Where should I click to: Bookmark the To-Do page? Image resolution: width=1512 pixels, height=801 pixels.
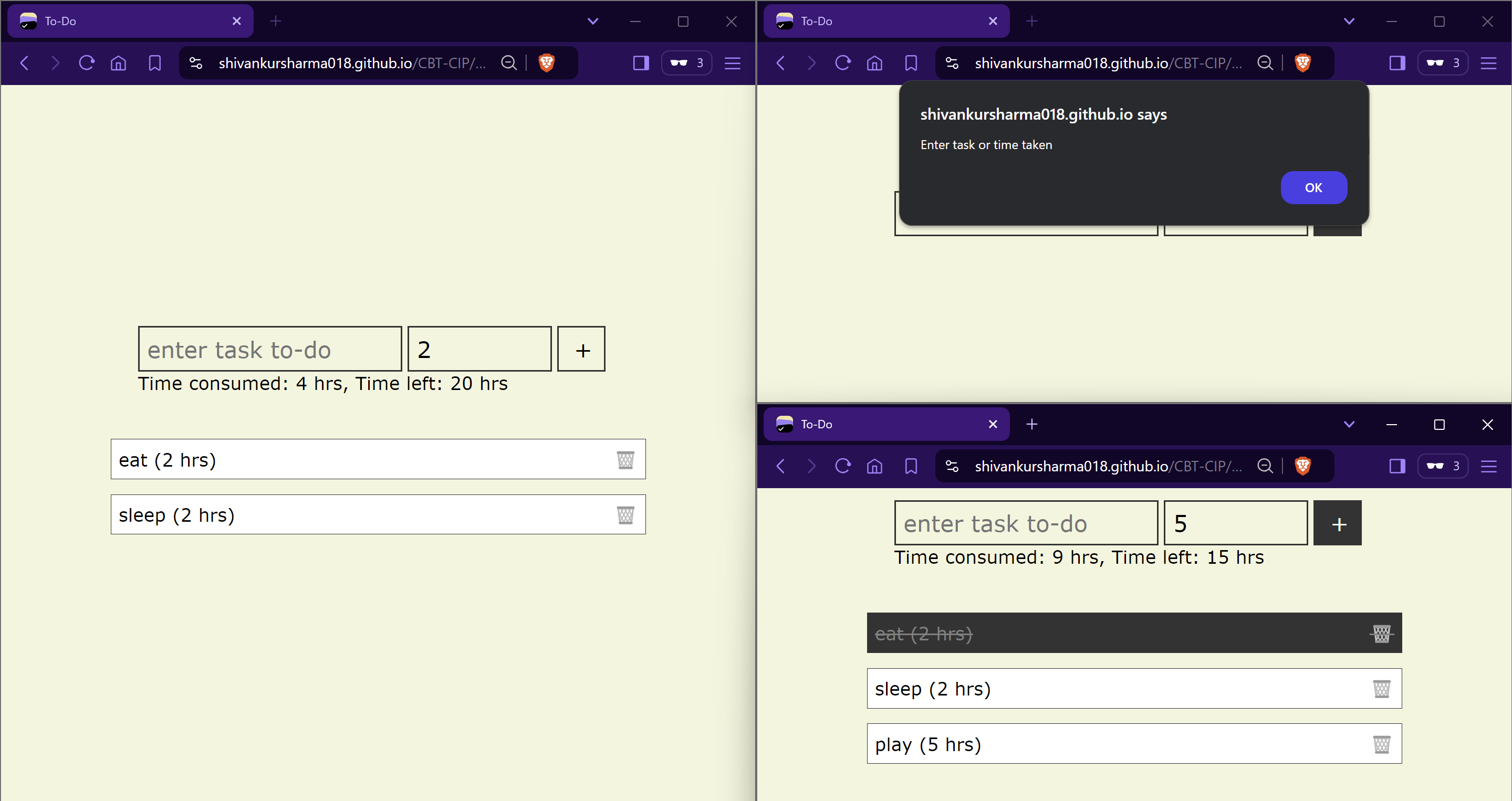point(154,63)
